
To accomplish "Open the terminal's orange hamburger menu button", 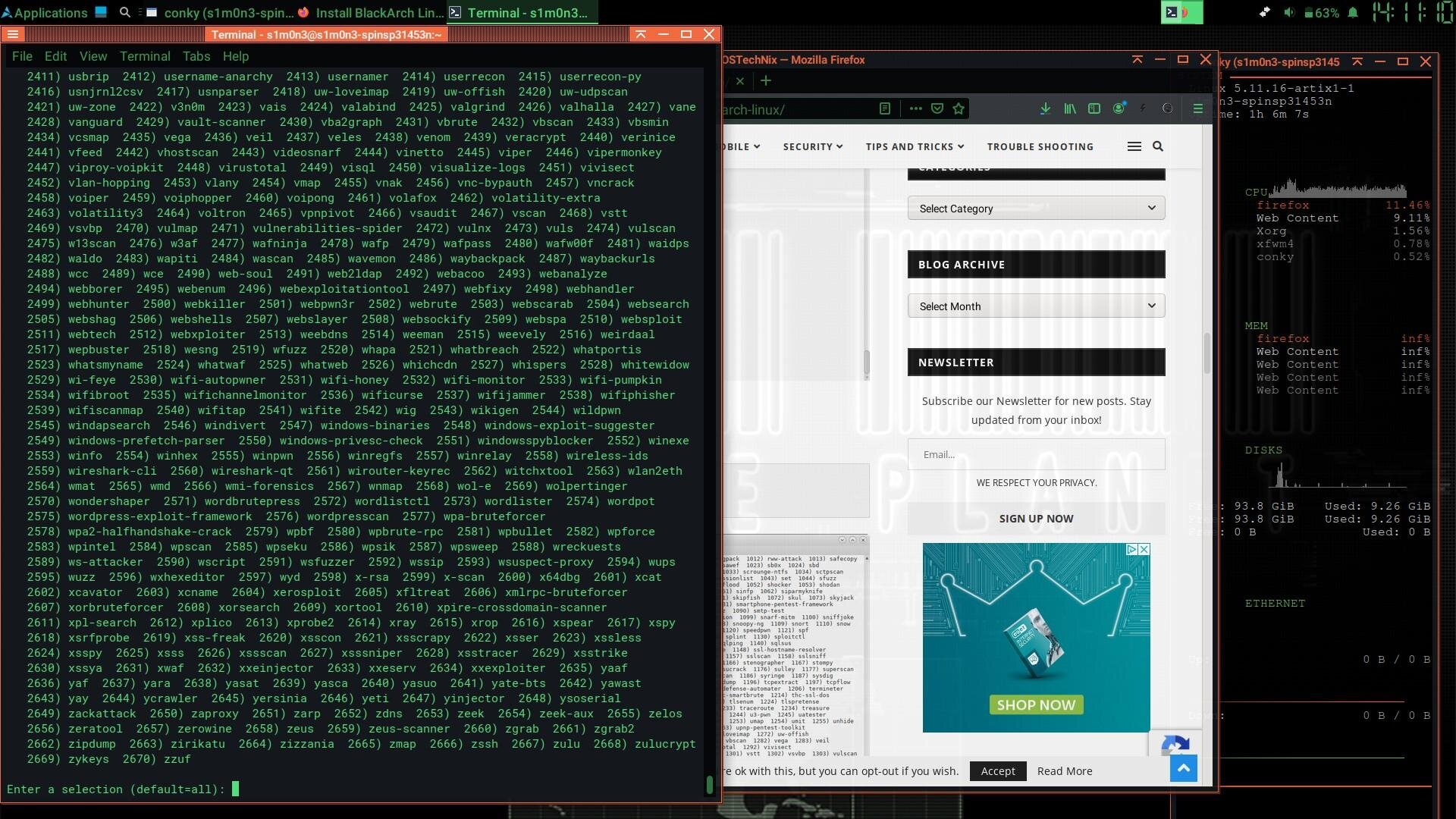I will click(x=13, y=34).
